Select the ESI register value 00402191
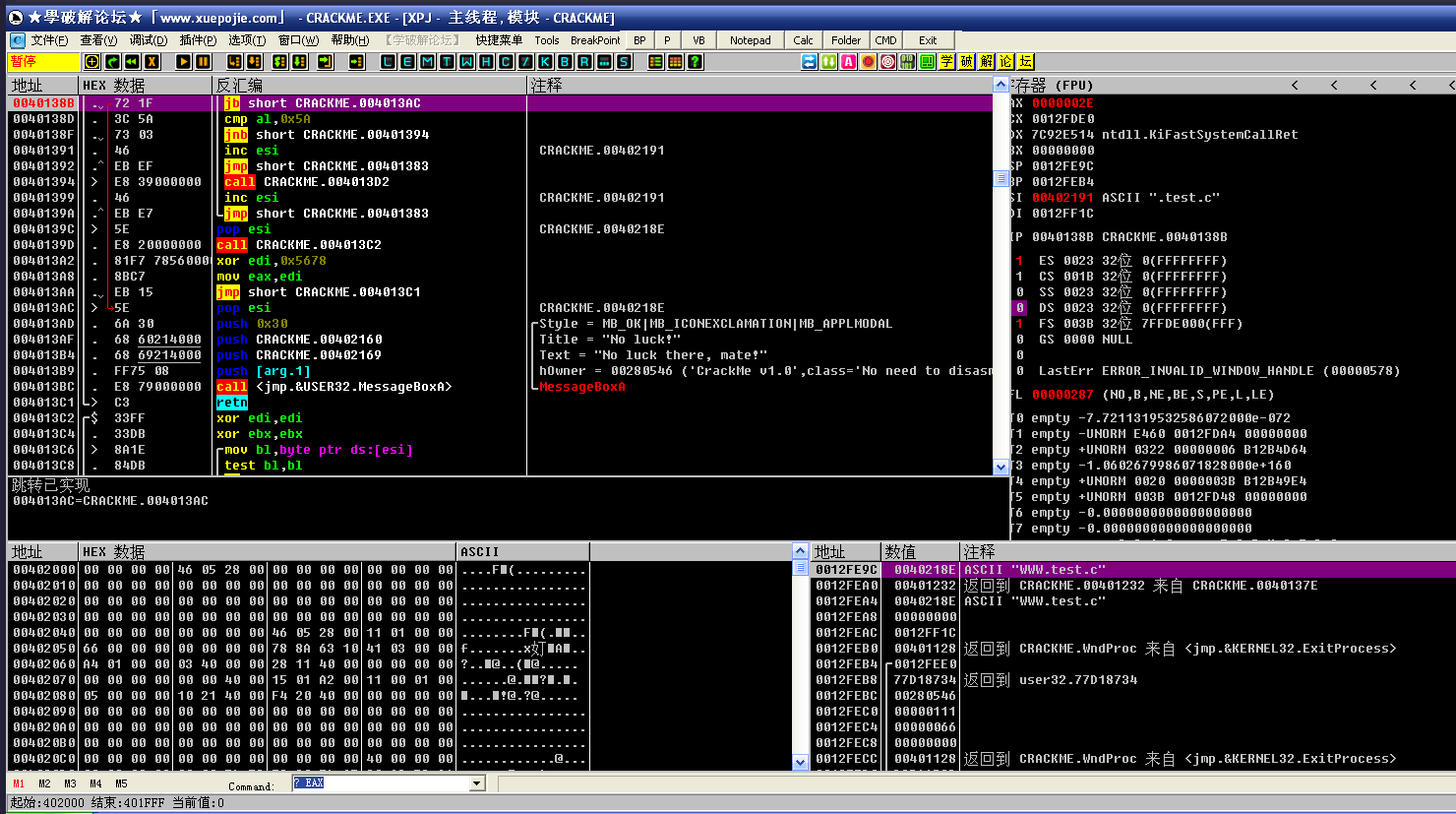This screenshot has height=814, width=1456. coord(1062,198)
